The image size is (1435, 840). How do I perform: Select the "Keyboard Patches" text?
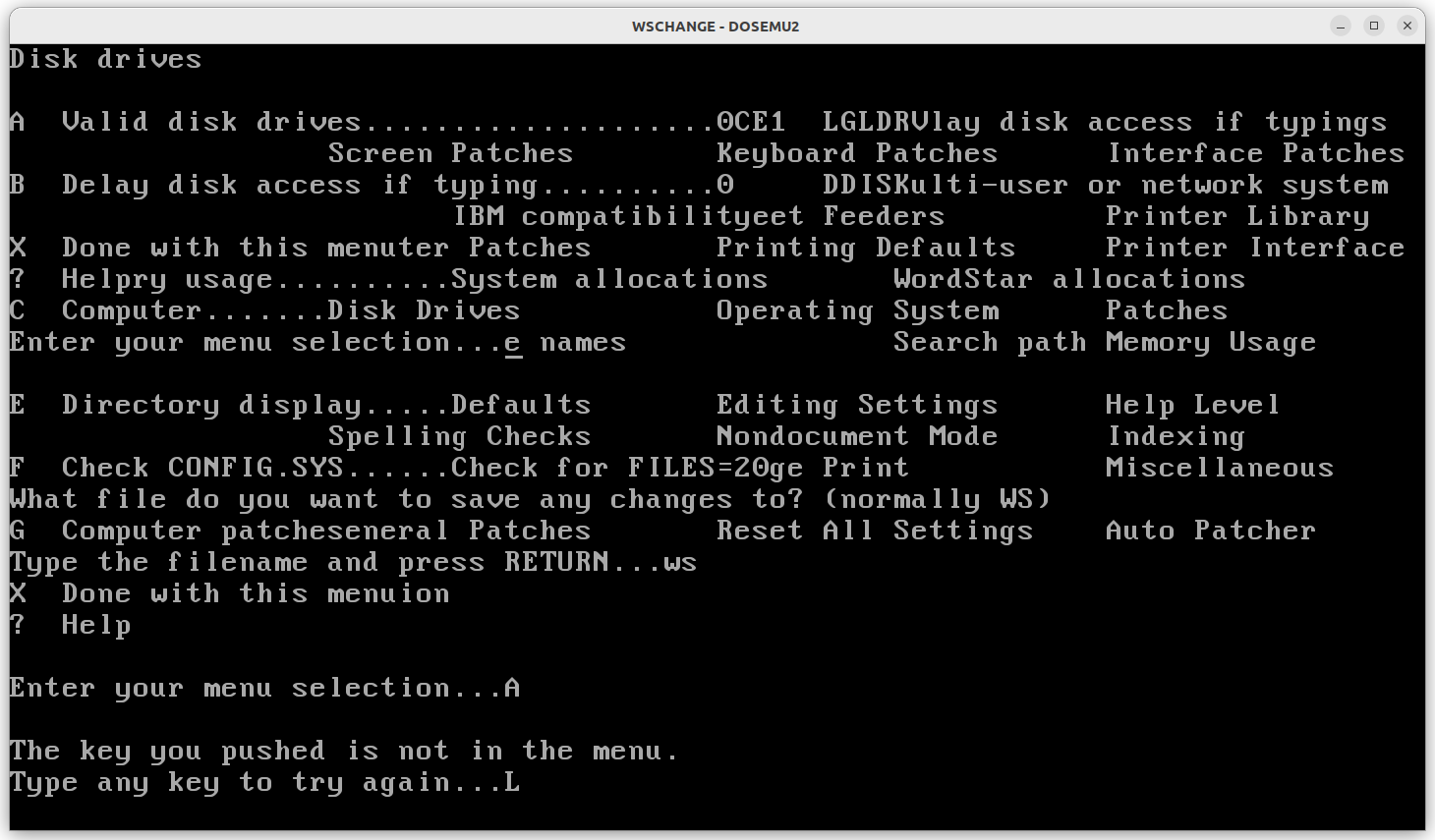(858, 152)
